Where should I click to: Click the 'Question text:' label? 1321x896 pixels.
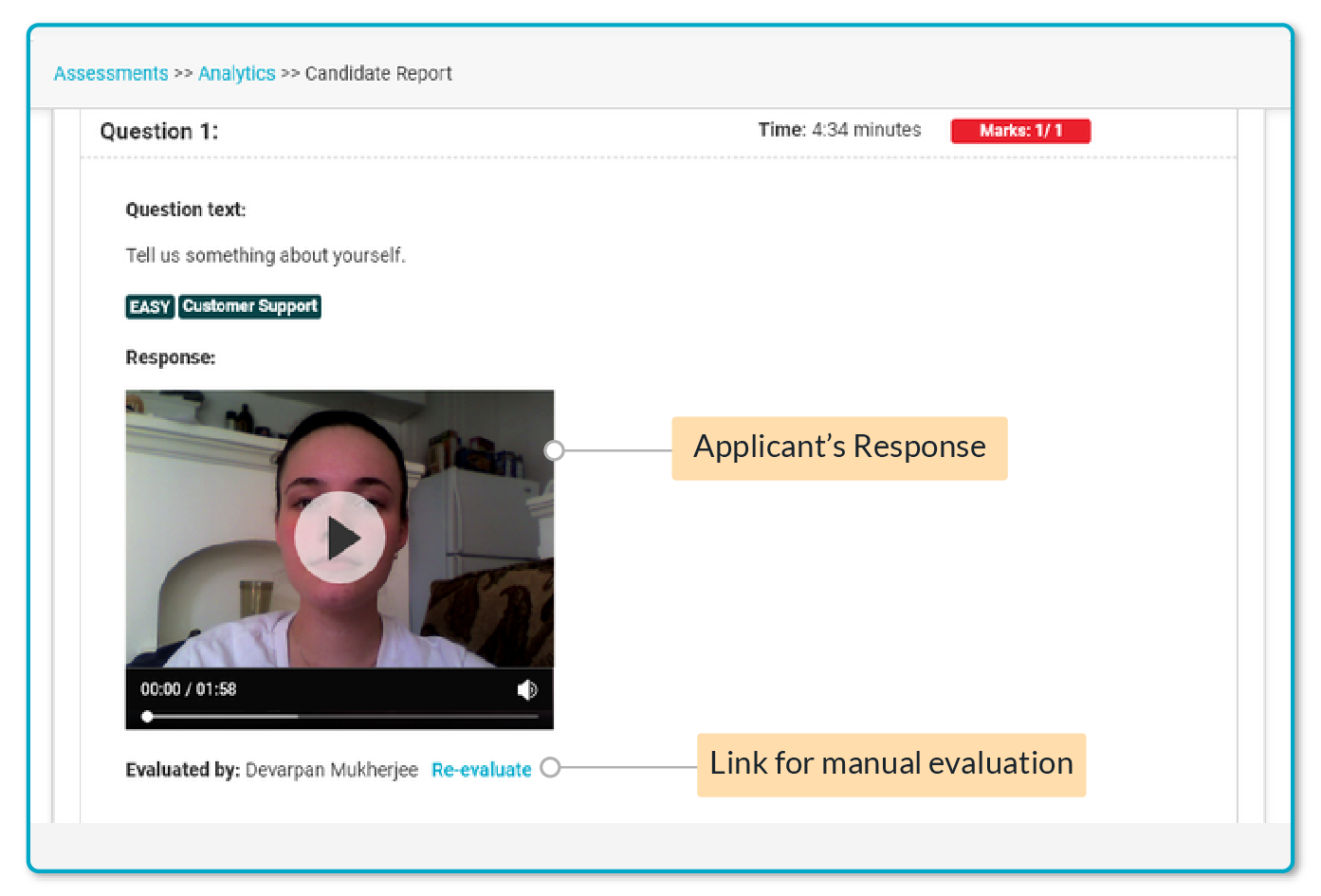point(186,210)
